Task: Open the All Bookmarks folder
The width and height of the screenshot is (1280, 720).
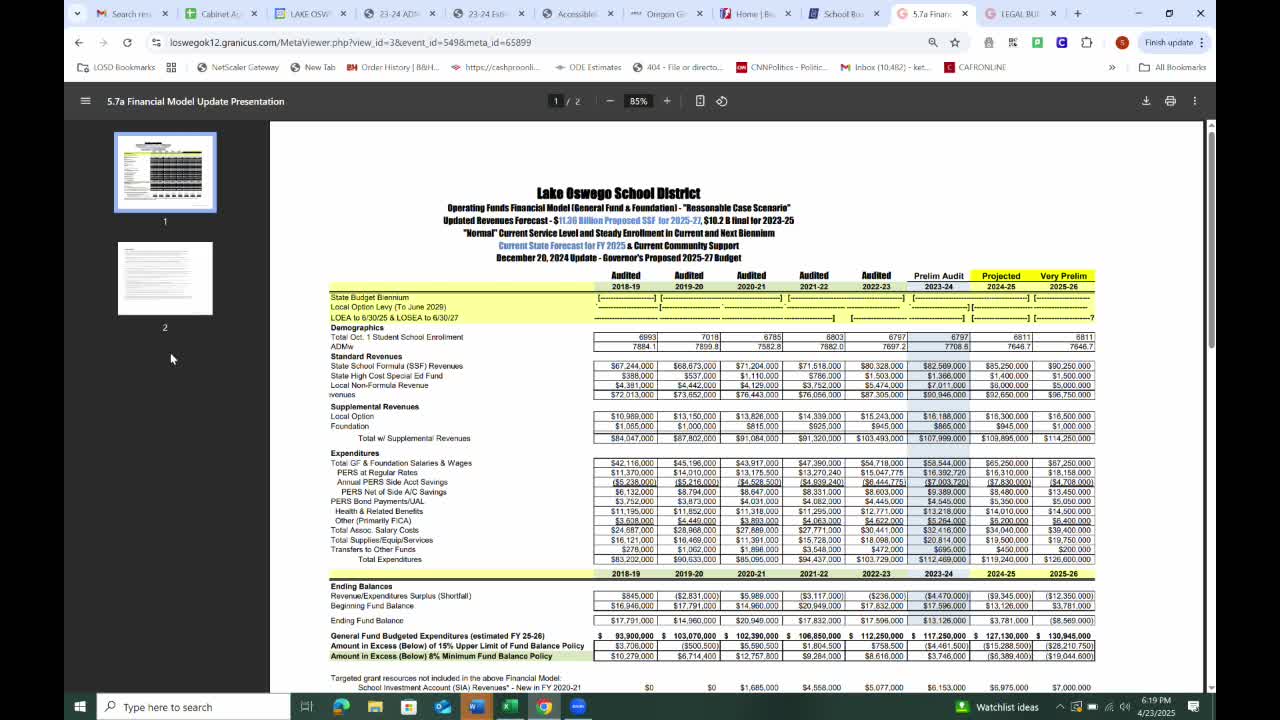Action: click(1172, 67)
